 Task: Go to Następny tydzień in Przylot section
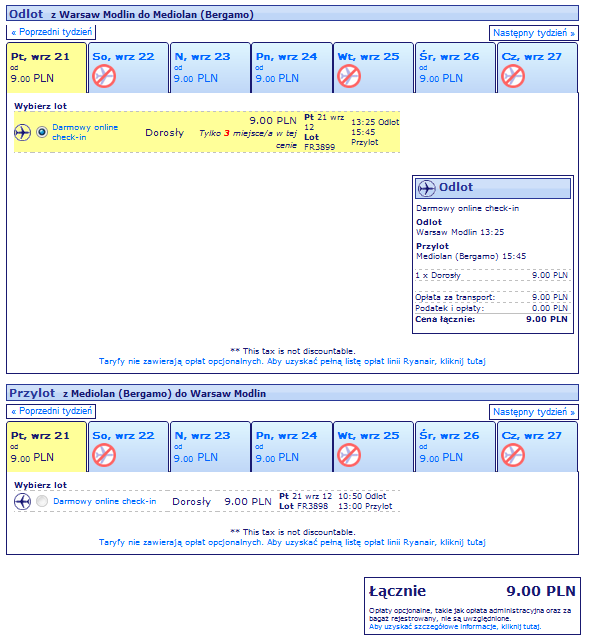click(534, 412)
